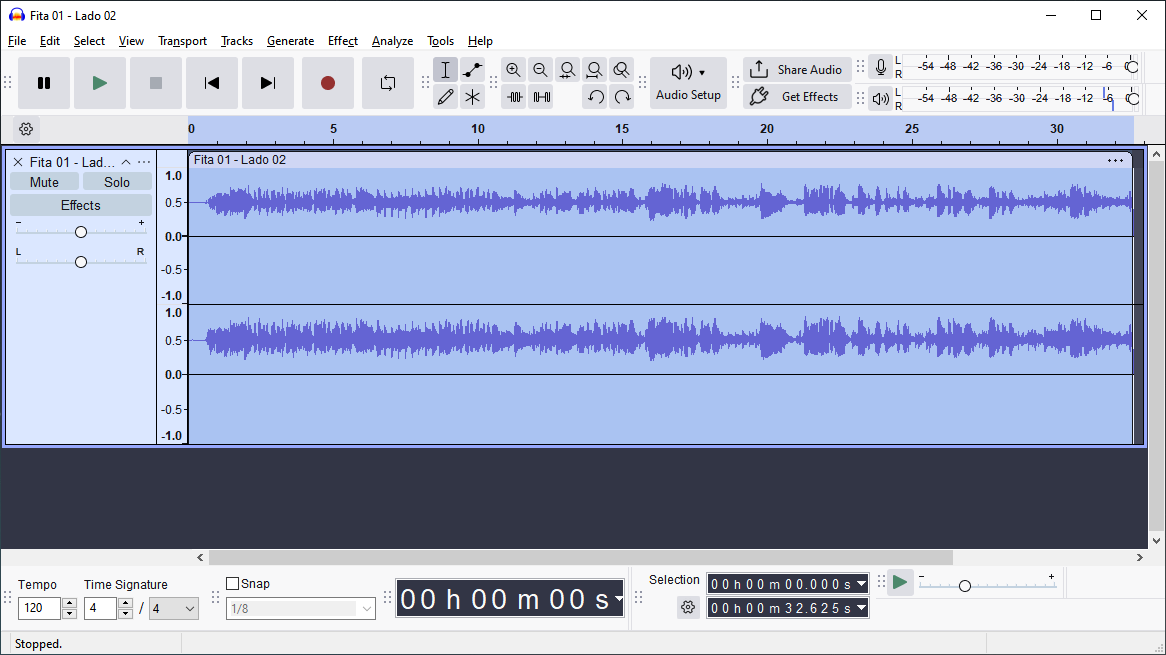This screenshot has width=1166, height=655.
Task: Click the Get Effects button
Action: click(x=797, y=97)
